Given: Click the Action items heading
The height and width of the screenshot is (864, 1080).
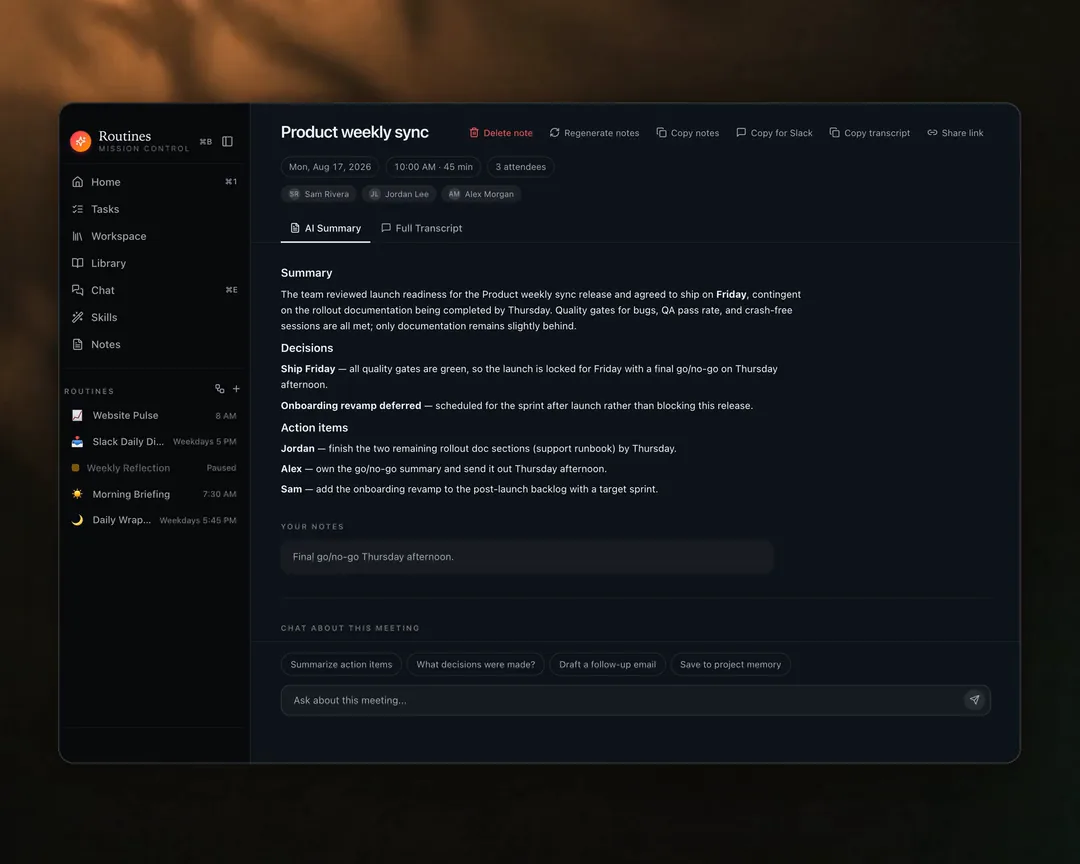Looking at the screenshot, I should click(314, 428).
